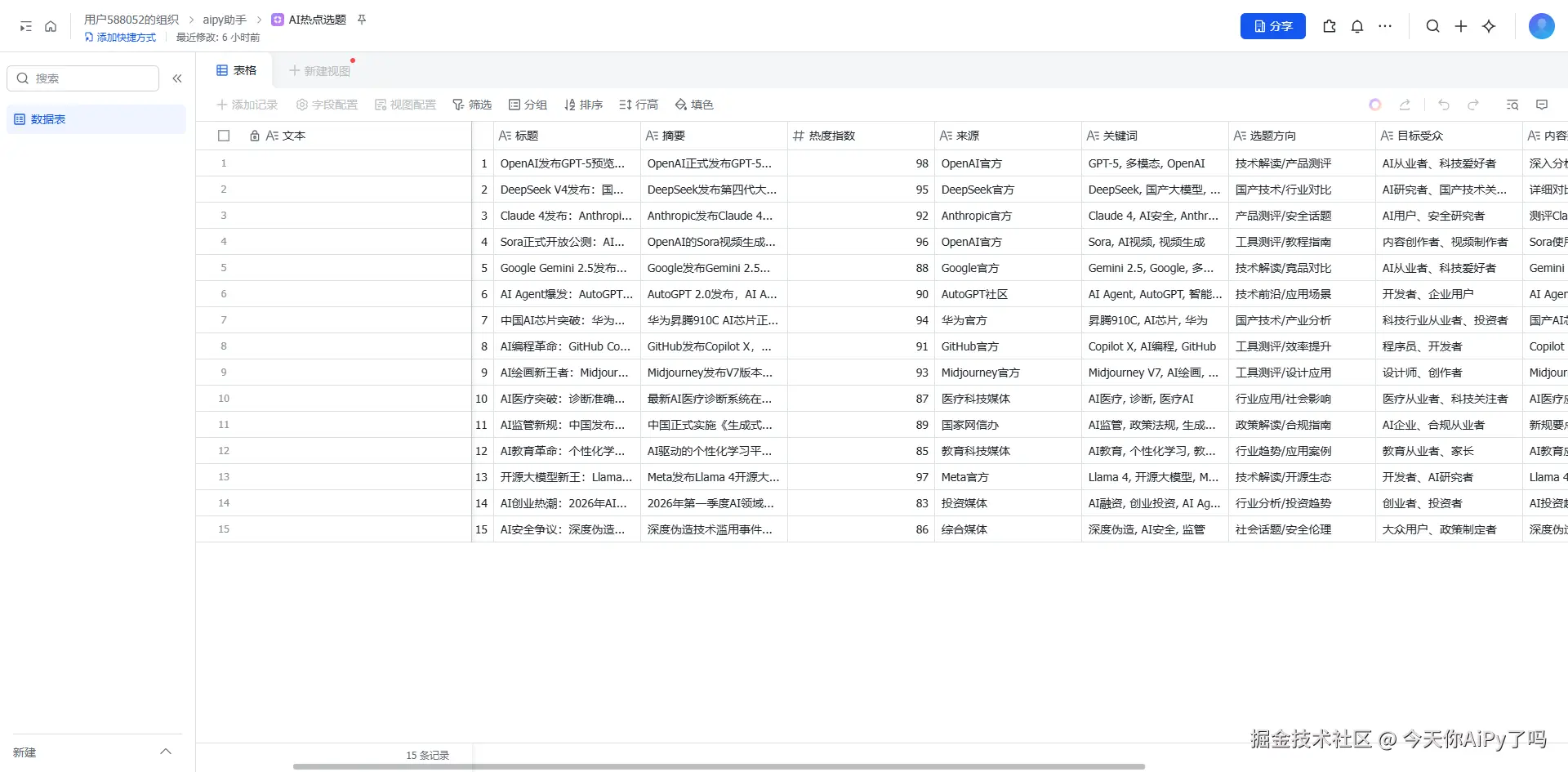
Task: Undo the last action
Action: point(1444,105)
